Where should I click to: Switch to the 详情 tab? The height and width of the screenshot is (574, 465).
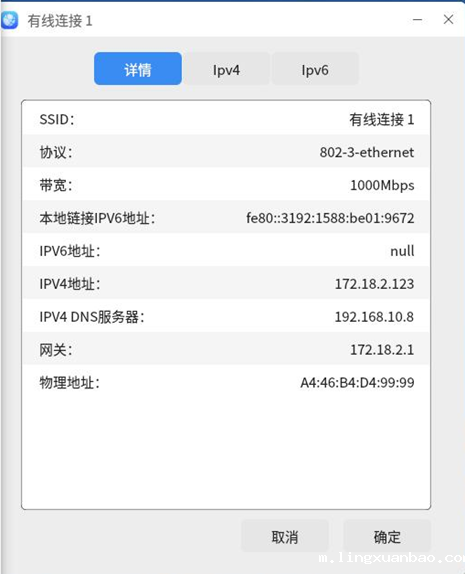[138, 68]
